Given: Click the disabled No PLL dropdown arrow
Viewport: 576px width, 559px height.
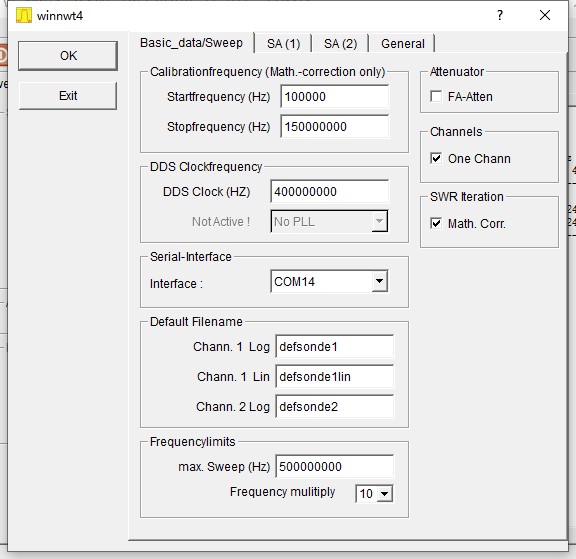Looking at the screenshot, I should point(379,221).
